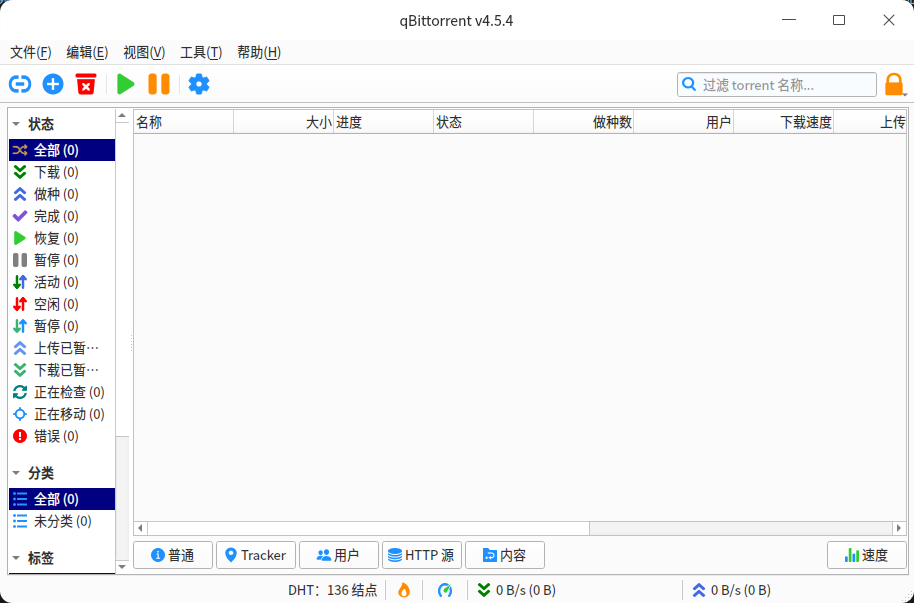Click the sidebar scroll up arrow
914x603 pixels.
pos(122,115)
